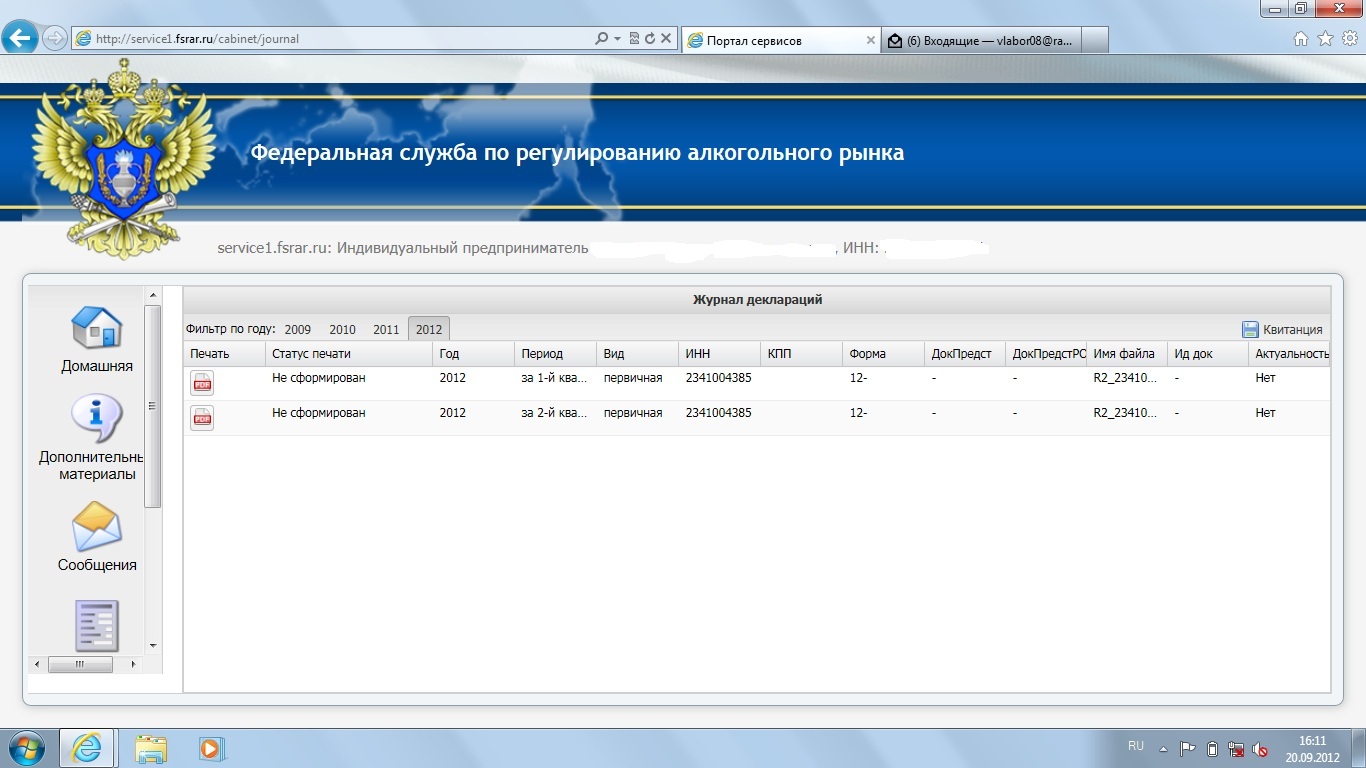
Task: Filter declarations by year 2011
Action: 386,329
